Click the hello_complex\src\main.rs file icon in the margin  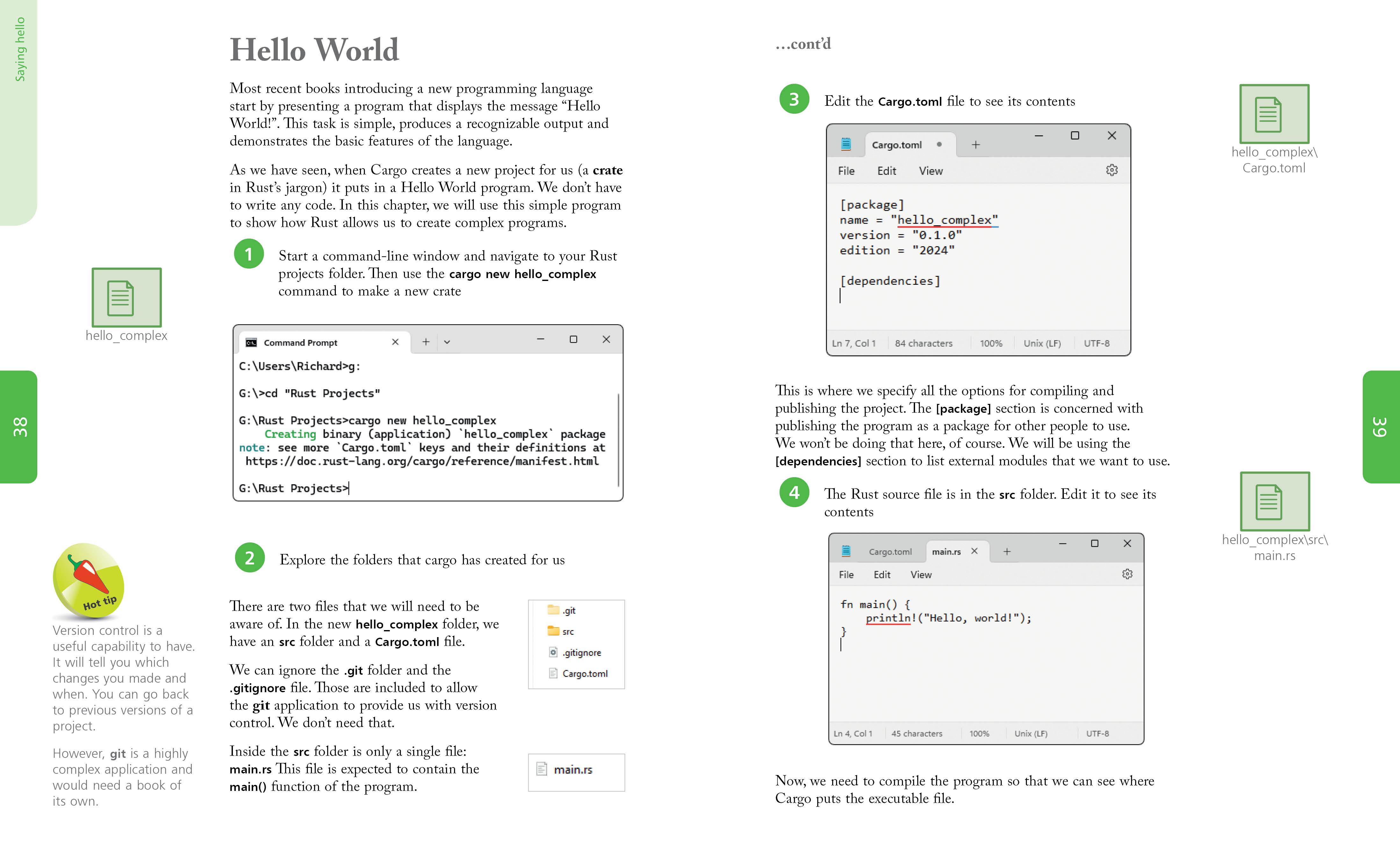[x=1274, y=501]
